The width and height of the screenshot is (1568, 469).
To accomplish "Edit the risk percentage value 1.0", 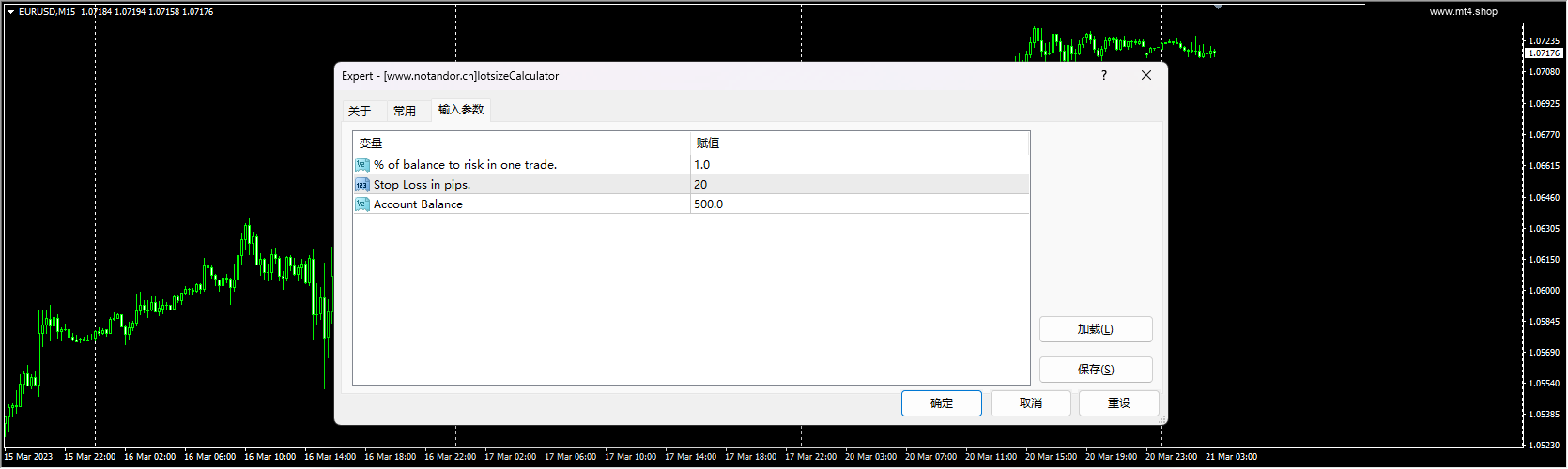I will click(x=860, y=165).
